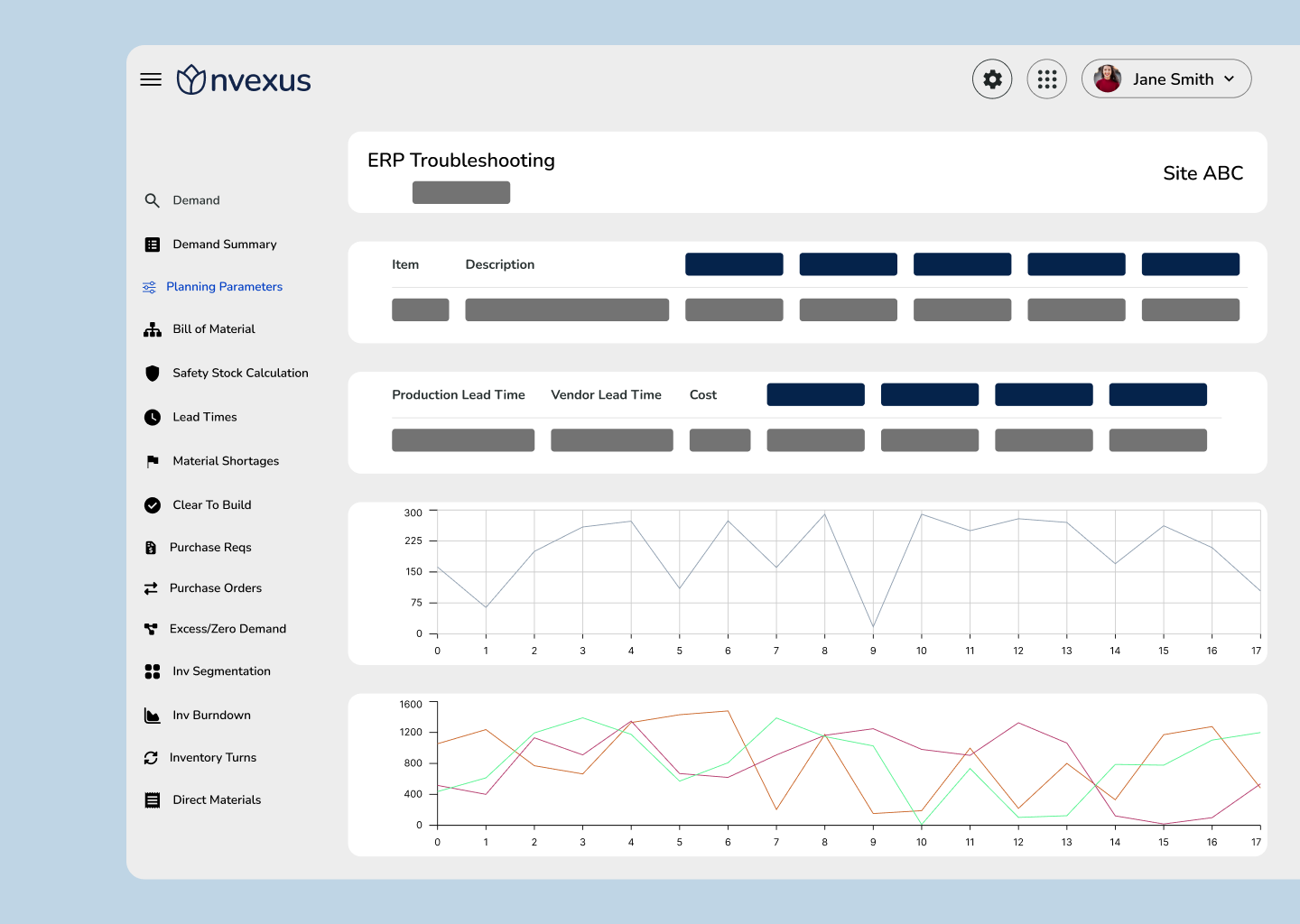Click the Demand search magnifier icon

pos(153,200)
